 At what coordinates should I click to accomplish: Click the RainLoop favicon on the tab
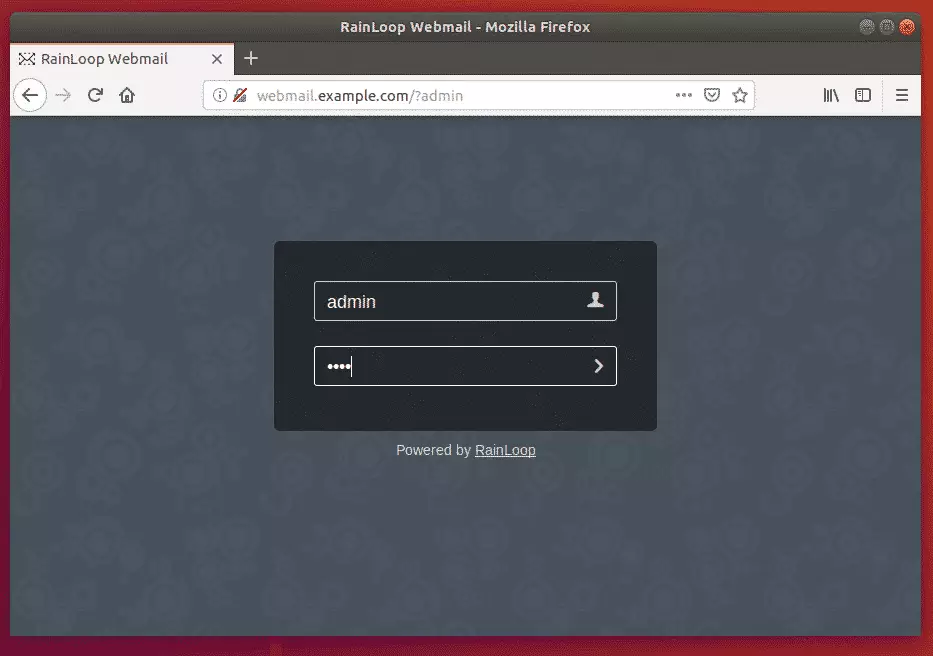(27, 59)
